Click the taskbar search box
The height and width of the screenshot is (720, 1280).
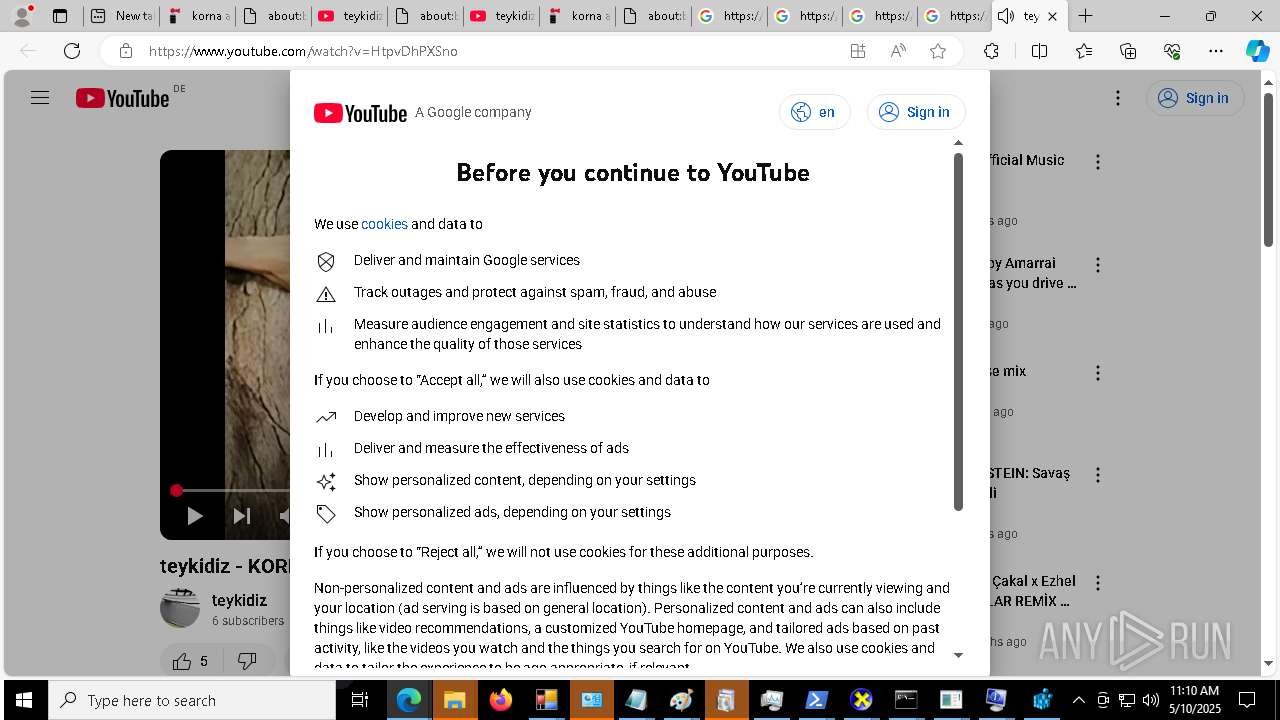191,700
